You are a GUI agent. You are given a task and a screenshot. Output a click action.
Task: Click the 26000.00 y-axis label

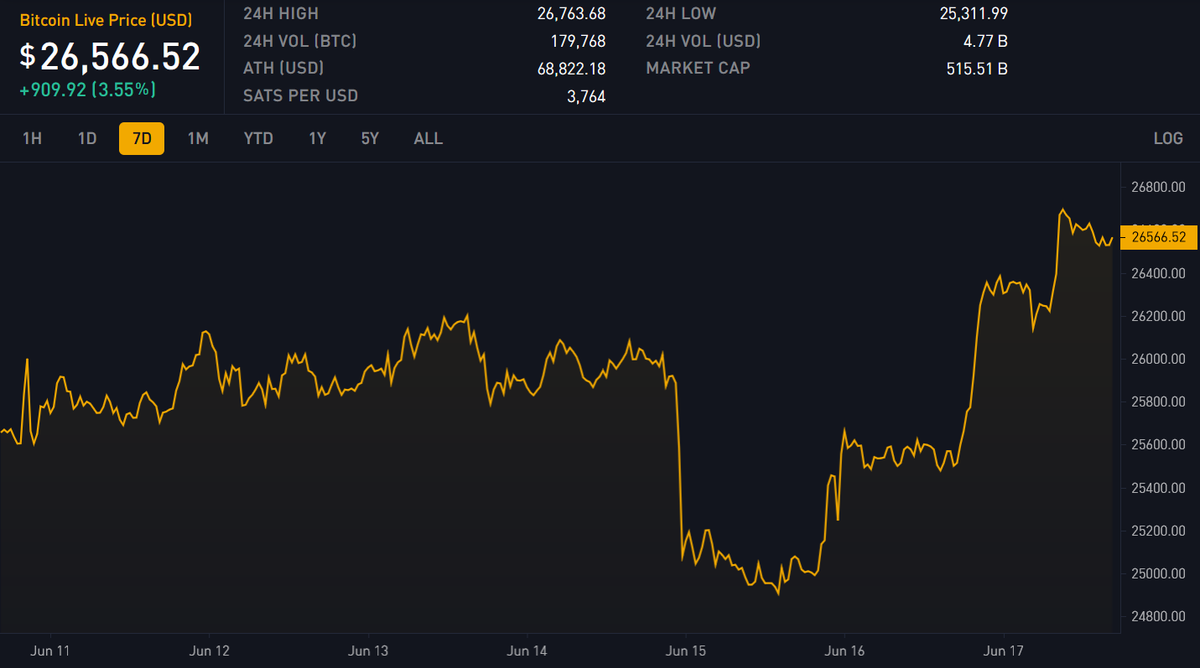tap(1158, 359)
